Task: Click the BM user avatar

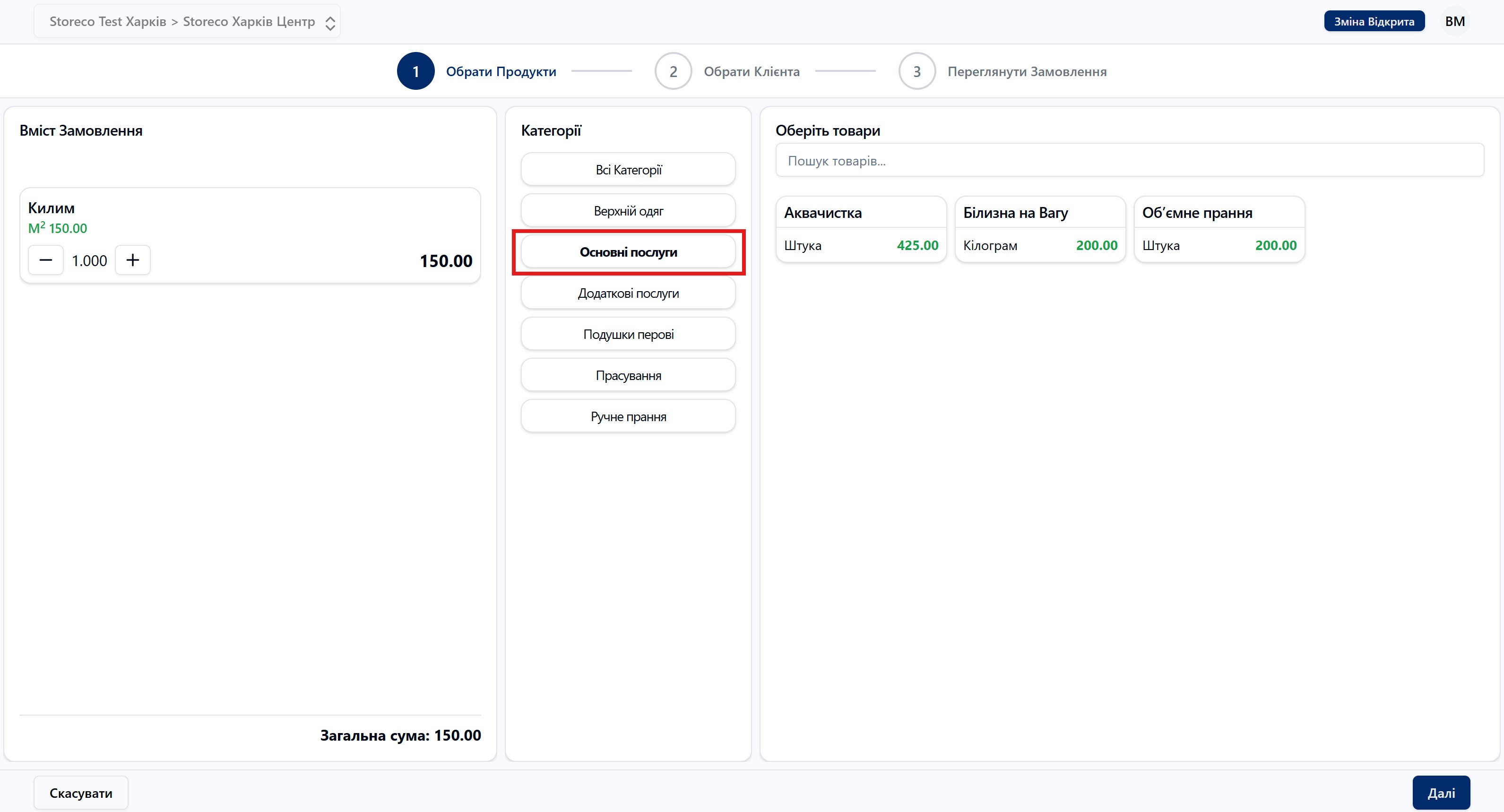Action: [x=1454, y=22]
